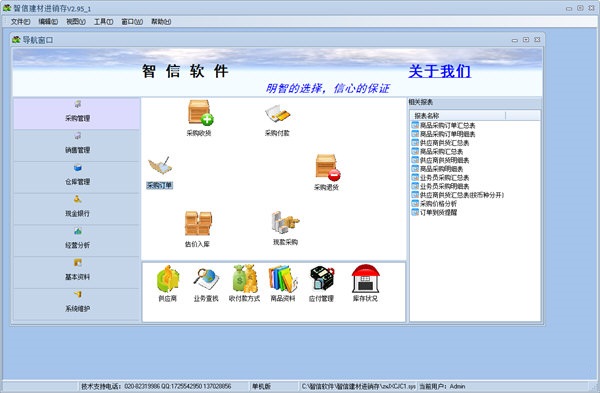Click the 报表名称 column header

[458, 116]
